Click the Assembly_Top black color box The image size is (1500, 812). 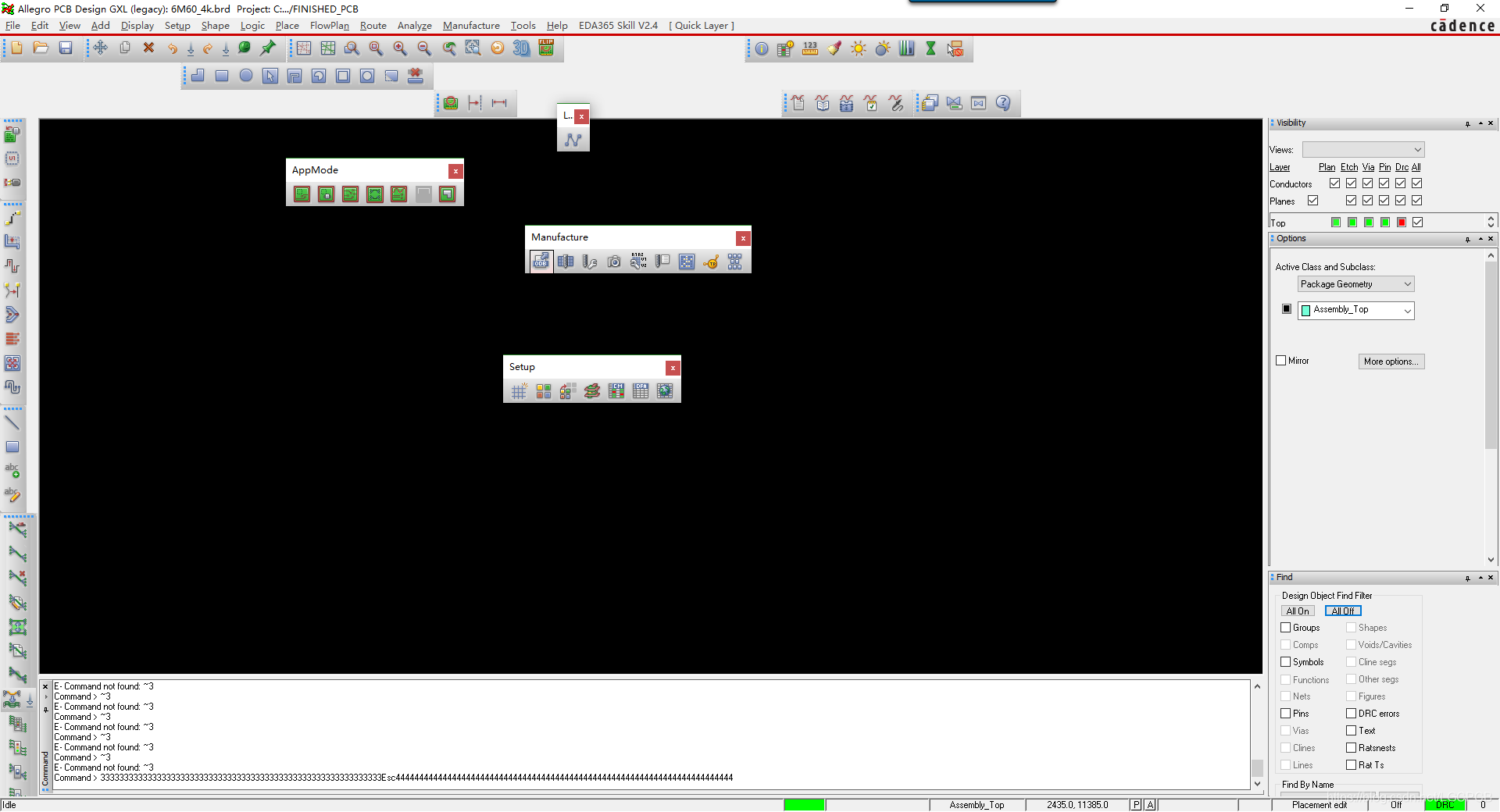coord(1286,309)
